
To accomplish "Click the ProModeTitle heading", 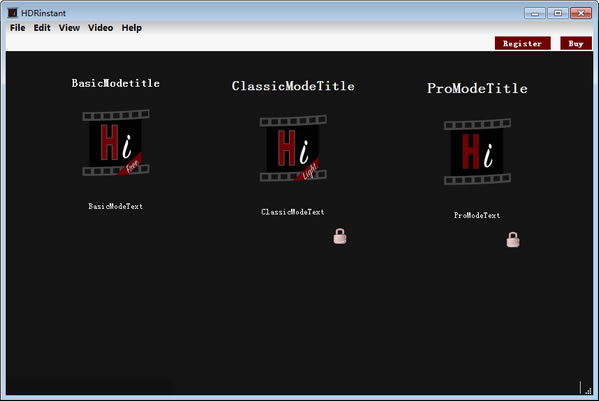I will pos(477,89).
